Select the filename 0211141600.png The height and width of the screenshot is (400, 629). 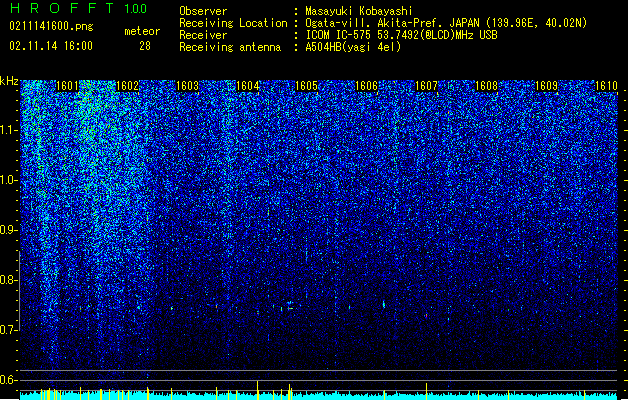pos(51,26)
